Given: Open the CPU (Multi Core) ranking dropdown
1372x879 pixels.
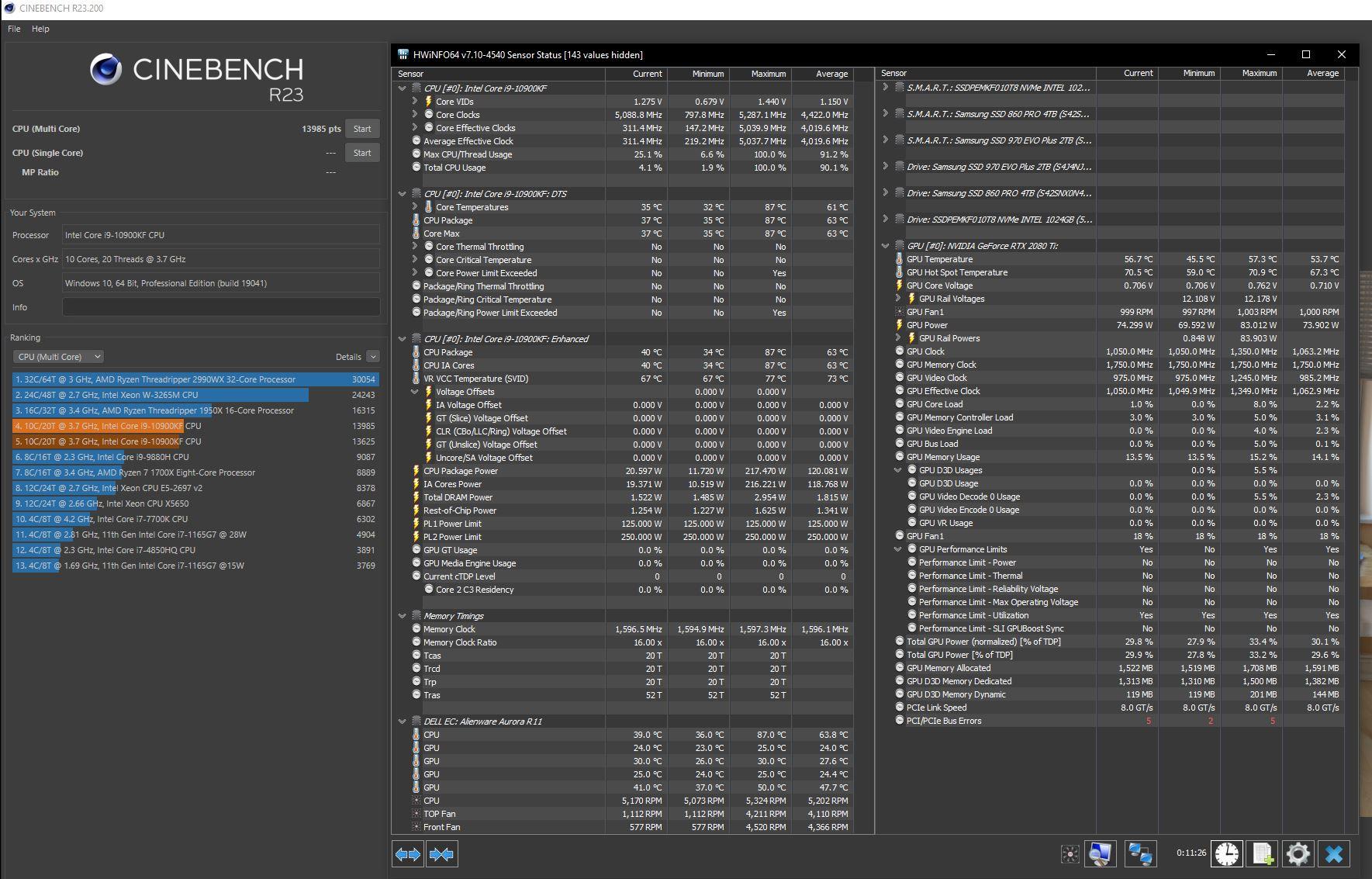Looking at the screenshot, I should 58,357.
